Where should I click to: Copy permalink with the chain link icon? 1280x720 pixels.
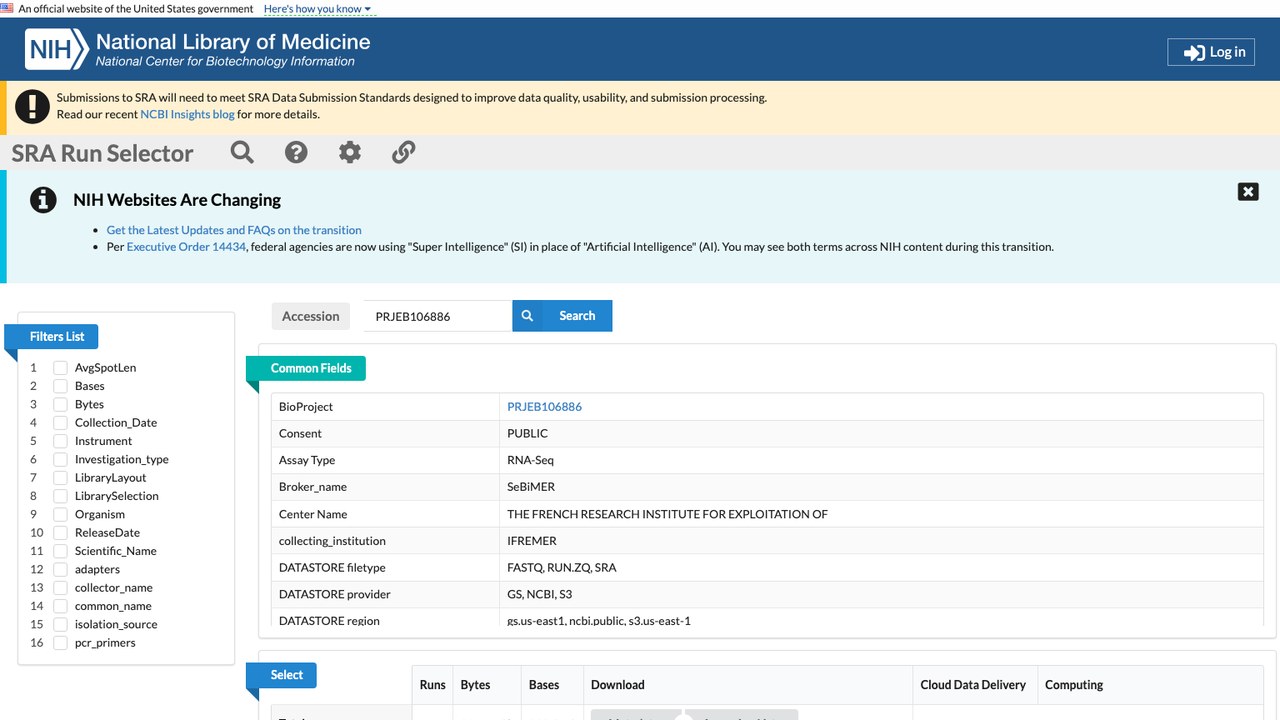pyautogui.click(x=403, y=152)
